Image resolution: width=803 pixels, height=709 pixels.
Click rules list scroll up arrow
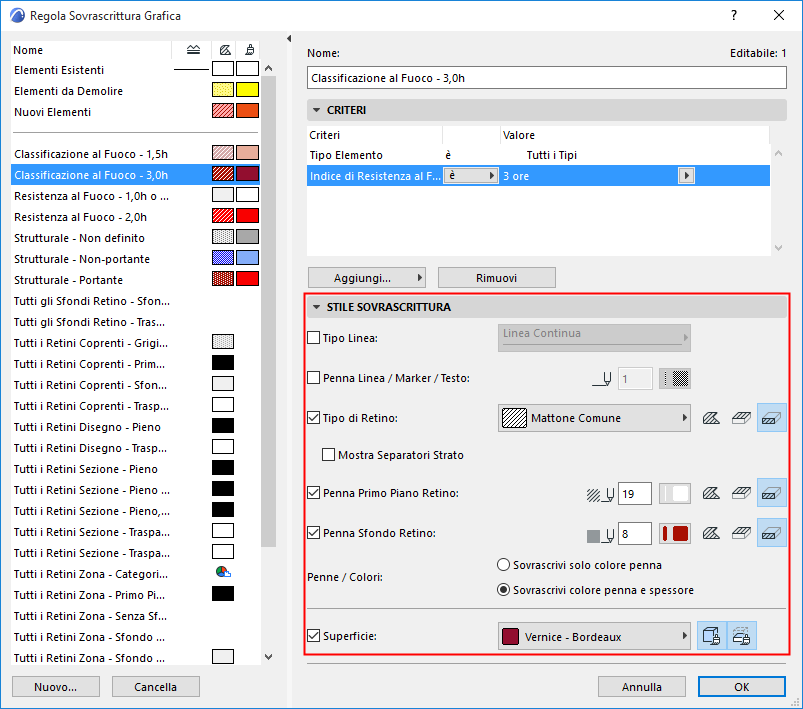click(x=268, y=68)
